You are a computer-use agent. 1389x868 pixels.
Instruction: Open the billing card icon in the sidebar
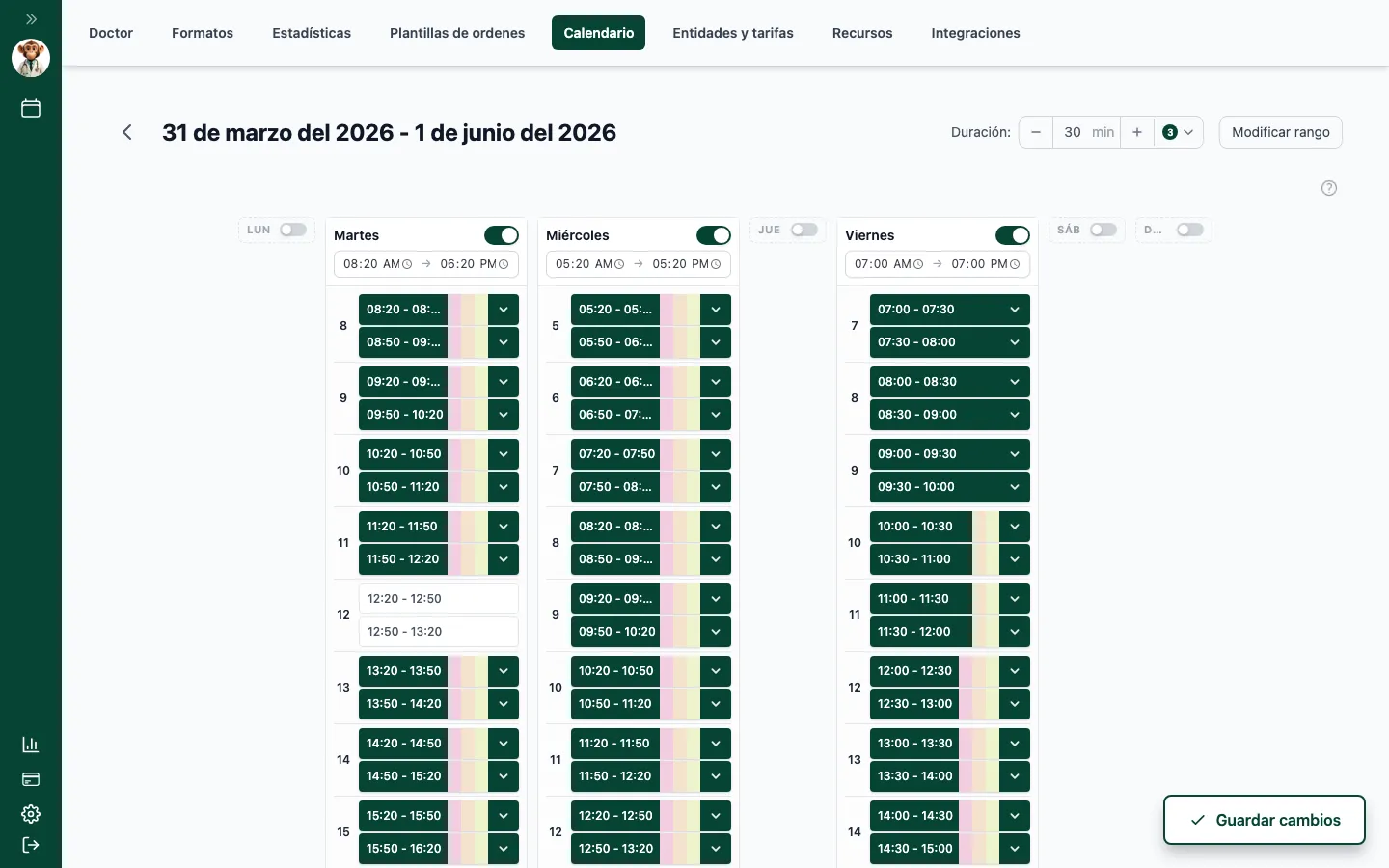coord(31,779)
